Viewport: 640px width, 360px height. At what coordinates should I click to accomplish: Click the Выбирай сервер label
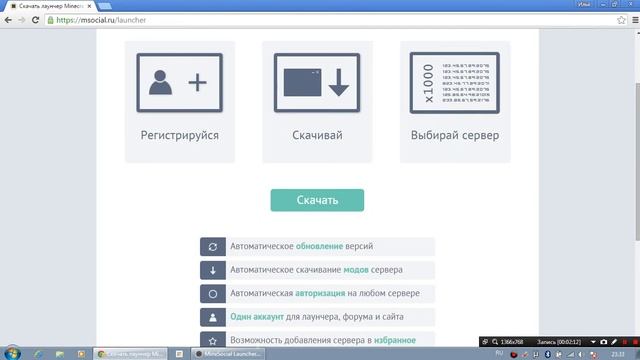(x=455, y=135)
